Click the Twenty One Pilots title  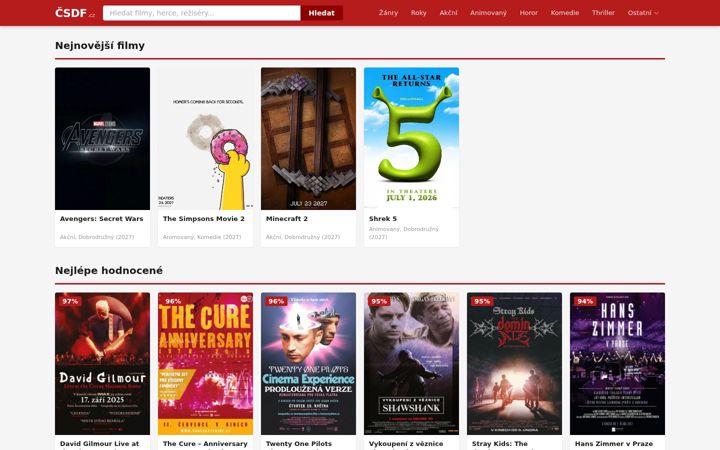coord(299,444)
